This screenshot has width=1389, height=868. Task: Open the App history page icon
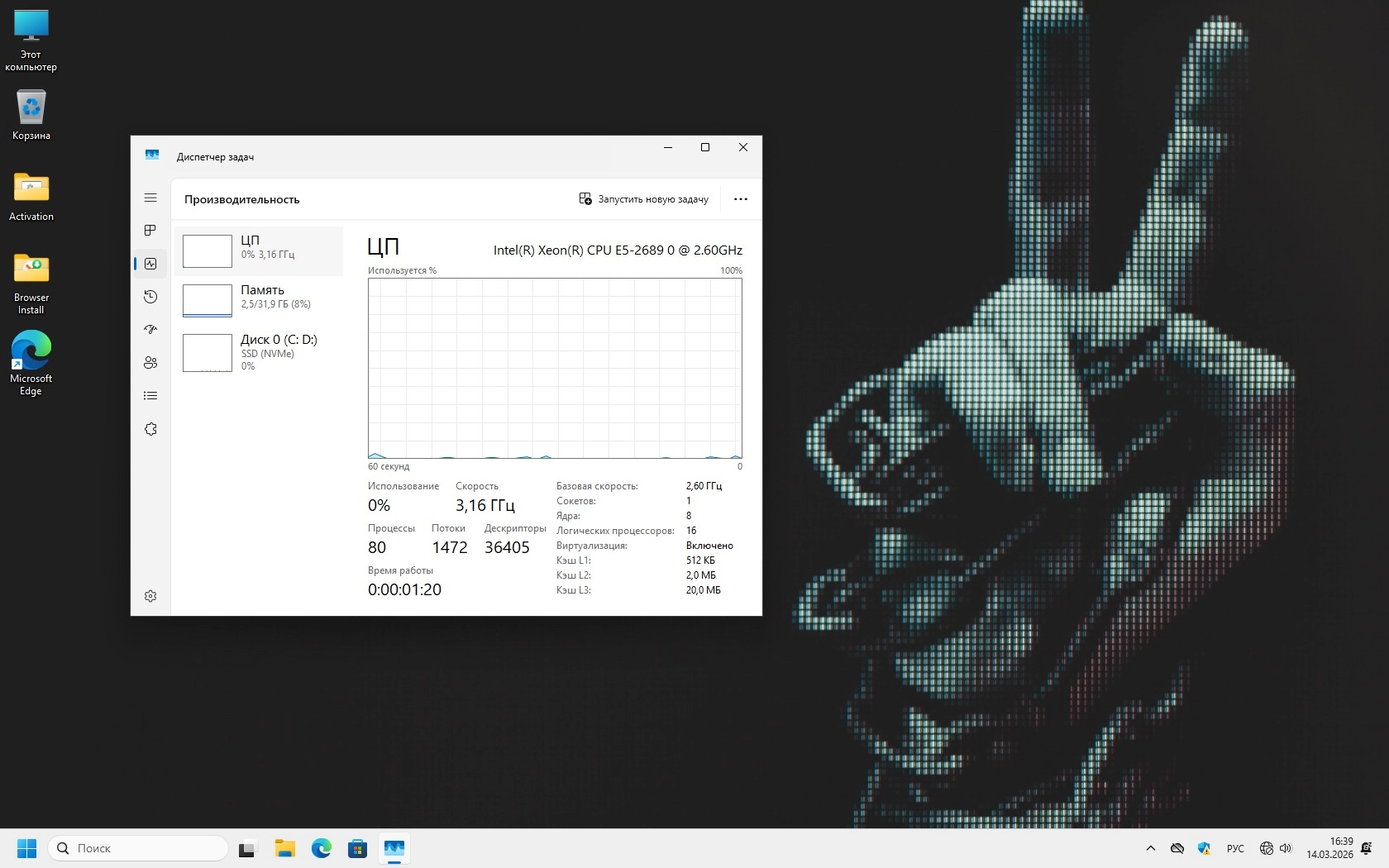tap(150, 297)
